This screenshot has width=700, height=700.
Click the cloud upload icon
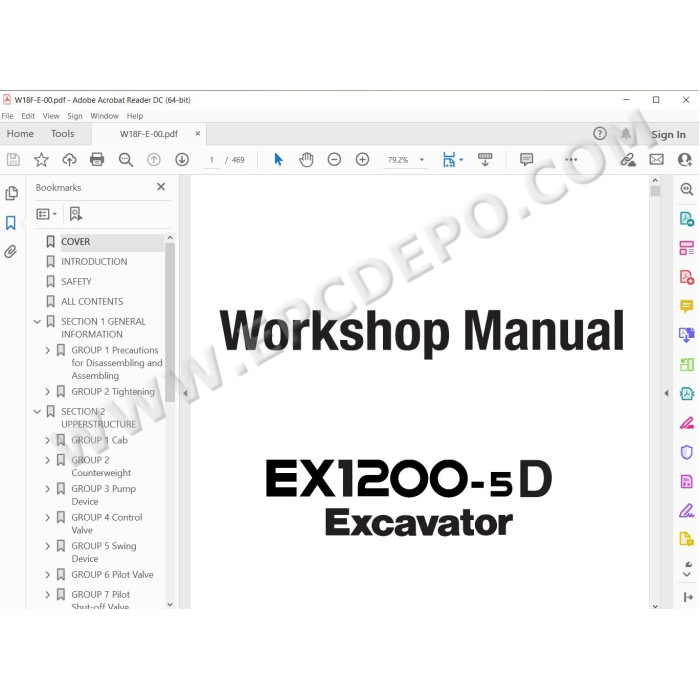[x=69, y=159]
